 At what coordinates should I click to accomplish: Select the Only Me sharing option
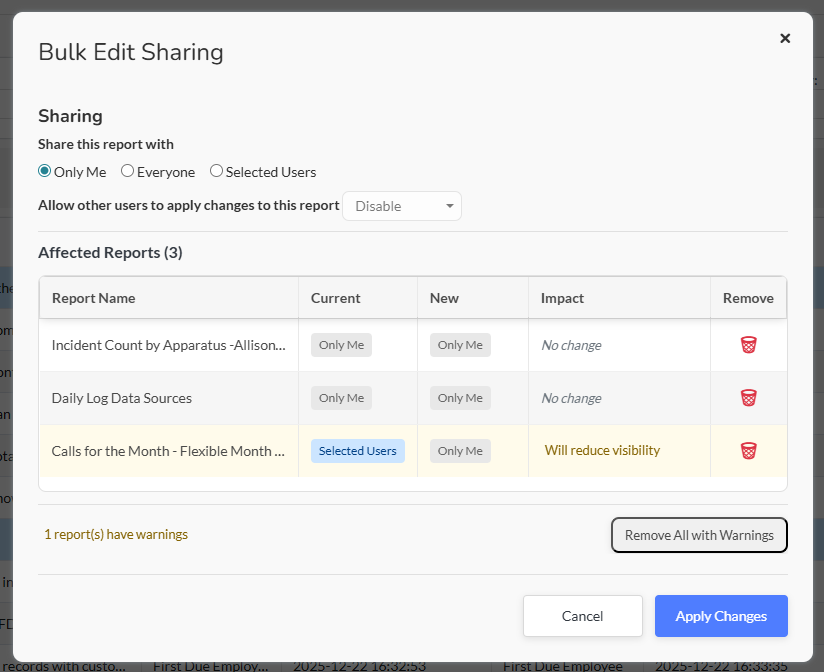click(x=45, y=171)
